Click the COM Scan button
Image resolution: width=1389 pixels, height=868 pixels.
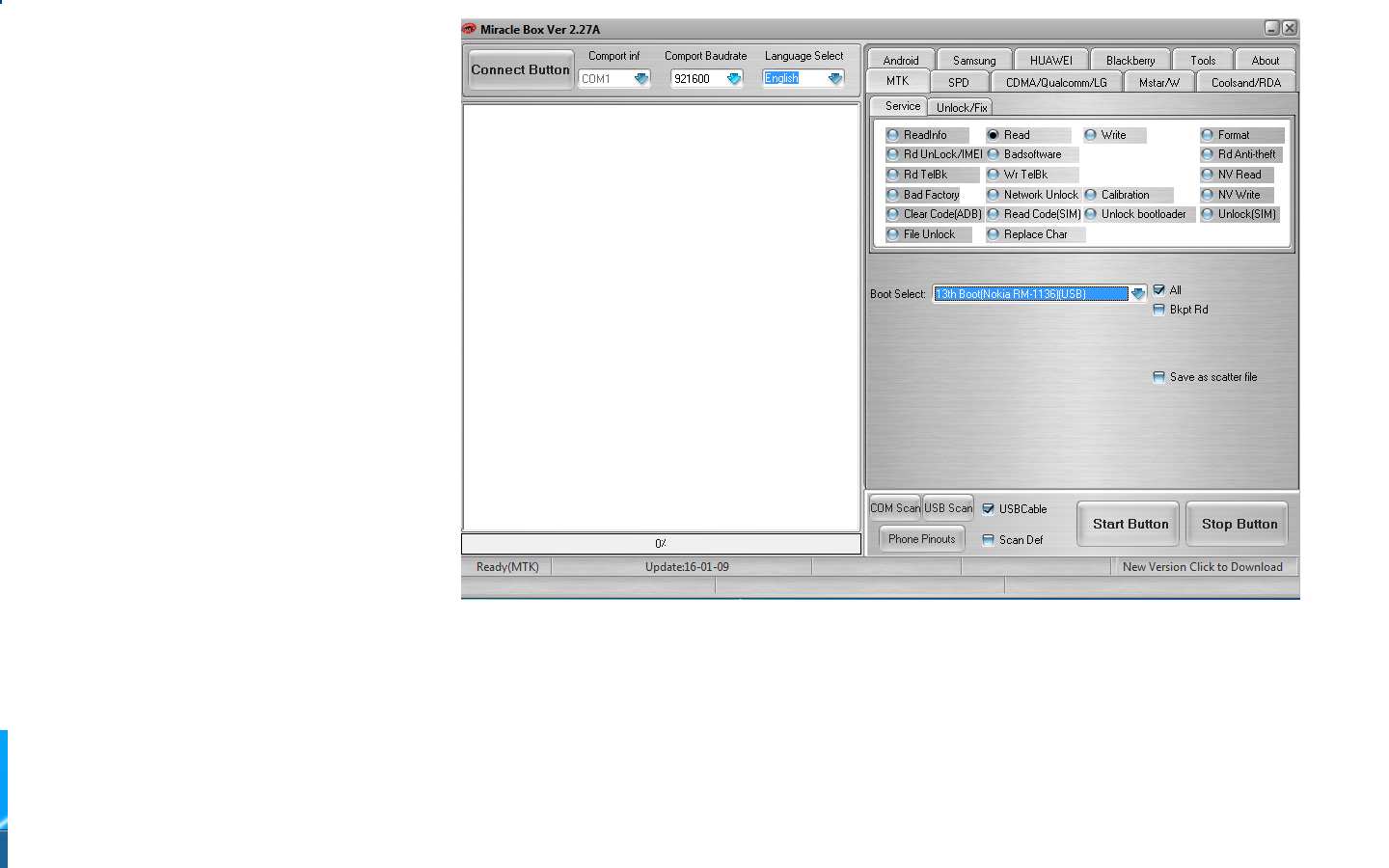pos(895,507)
